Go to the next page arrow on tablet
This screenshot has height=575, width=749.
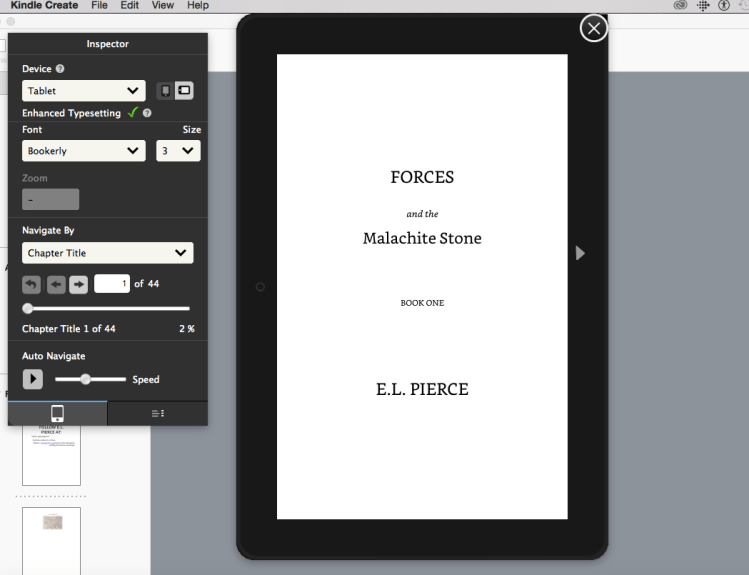click(x=580, y=253)
